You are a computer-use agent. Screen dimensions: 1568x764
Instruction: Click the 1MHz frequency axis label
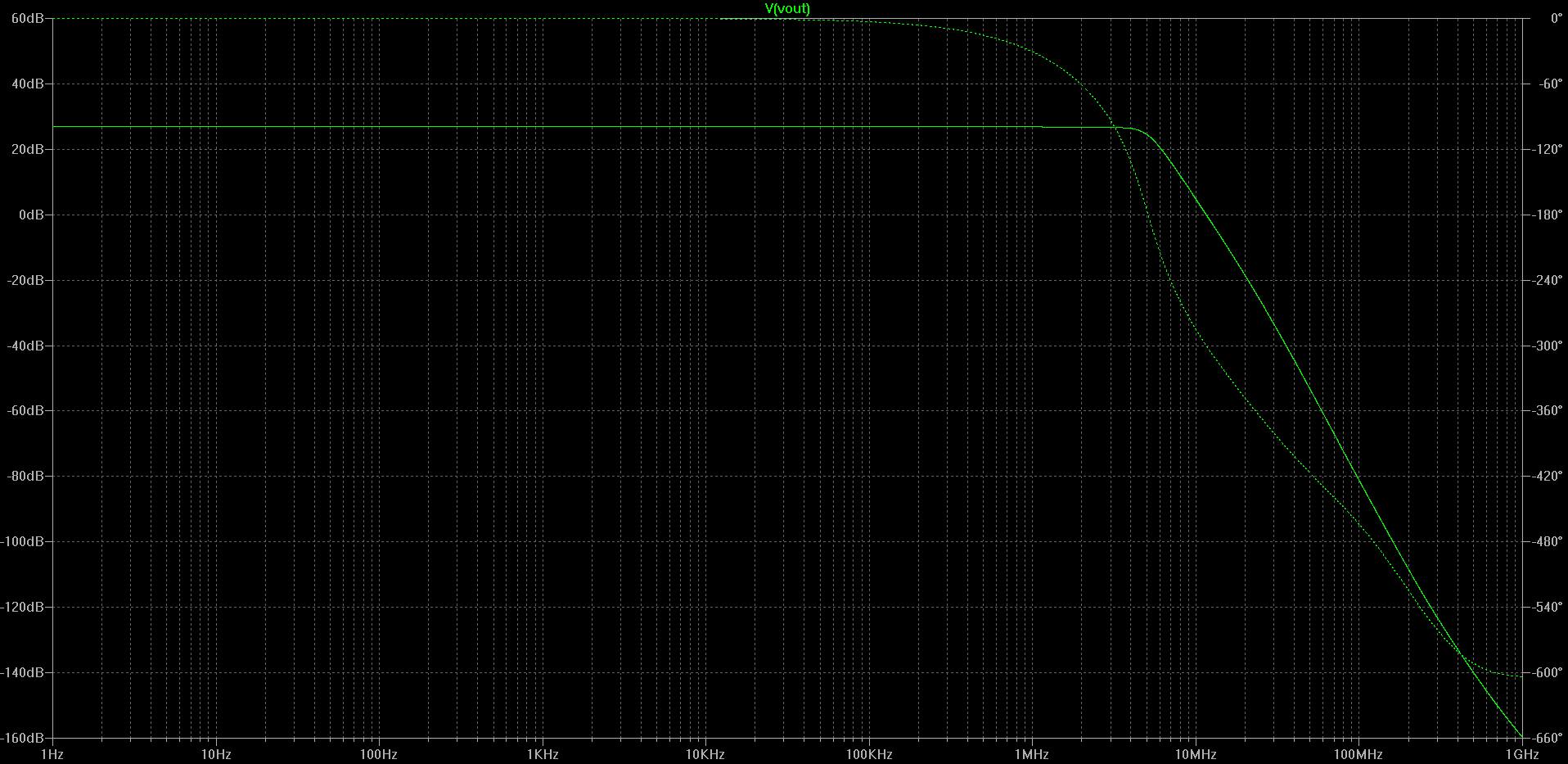pyautogui.click(x=1032, y=754)
